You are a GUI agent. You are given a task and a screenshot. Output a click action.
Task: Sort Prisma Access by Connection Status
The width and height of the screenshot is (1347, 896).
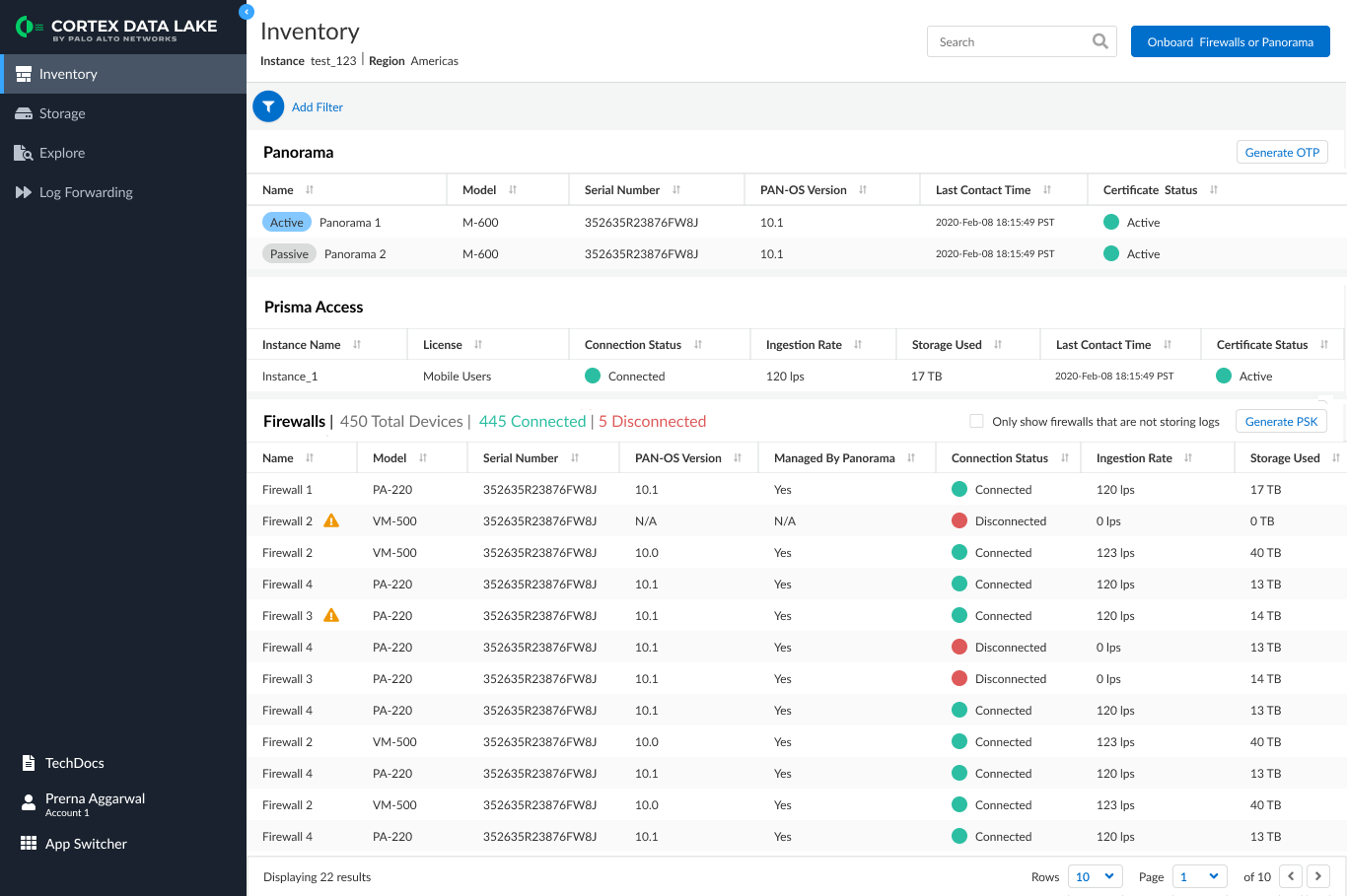click(x=698, y=345)
